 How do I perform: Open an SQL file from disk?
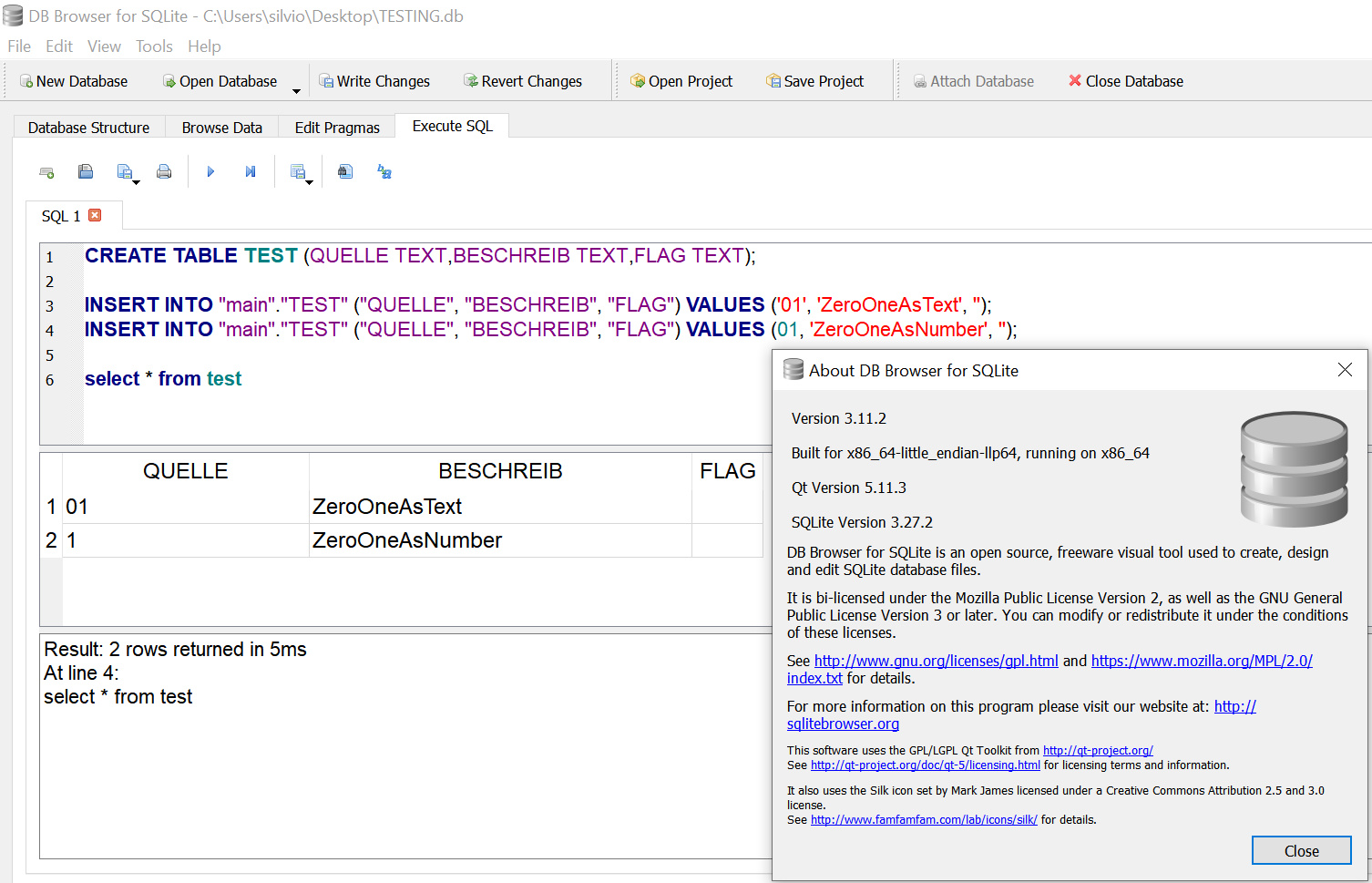(x=86, y=171)
